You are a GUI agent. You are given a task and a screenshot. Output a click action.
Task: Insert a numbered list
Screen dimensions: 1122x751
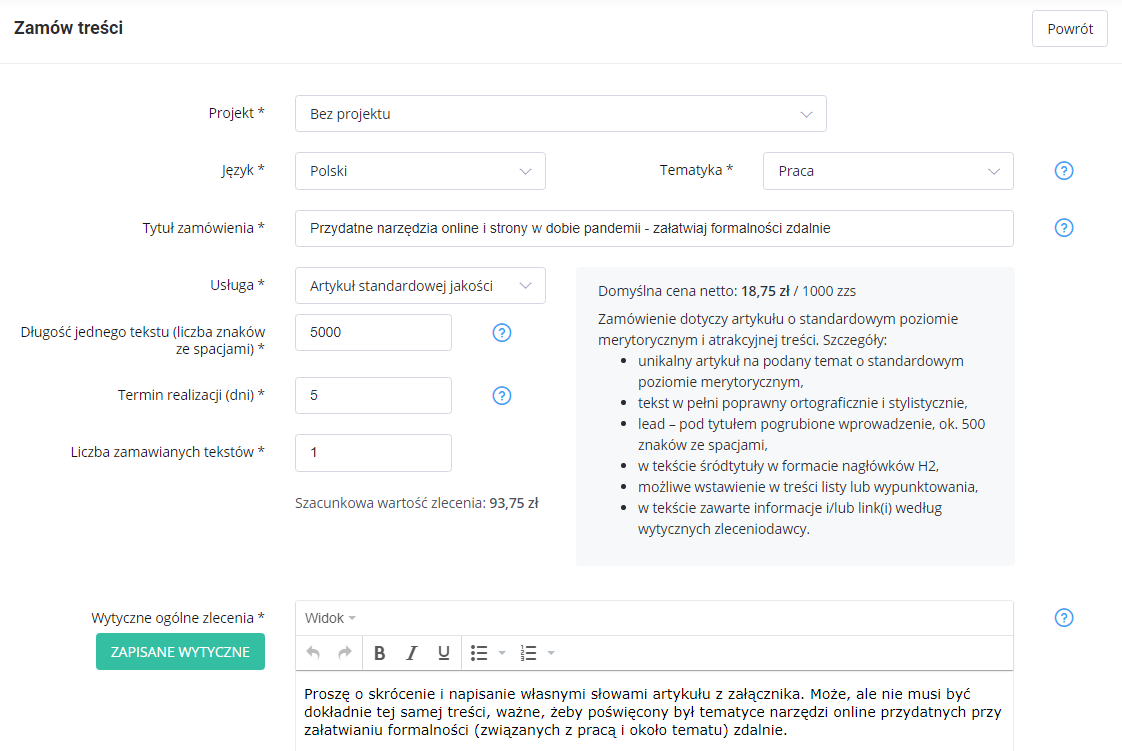[x=528, y=653]
